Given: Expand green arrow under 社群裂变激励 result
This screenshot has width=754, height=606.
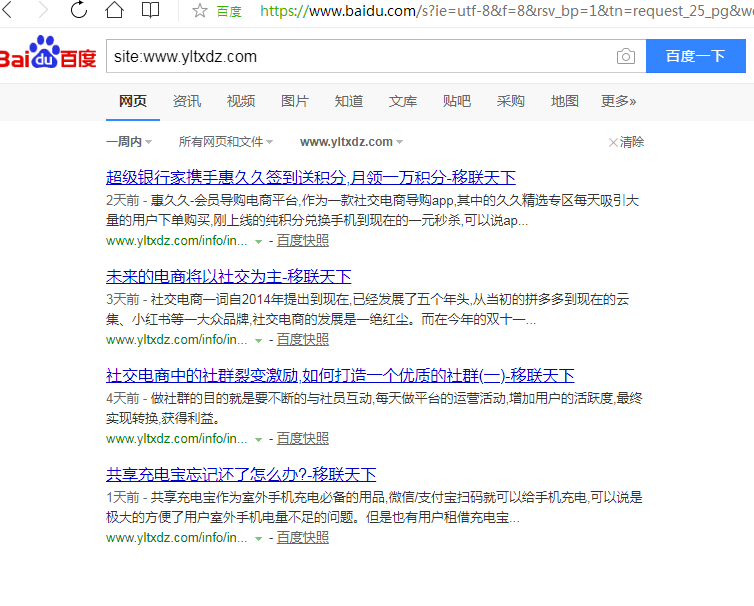Looking at the screenshot, I should 258,440.
